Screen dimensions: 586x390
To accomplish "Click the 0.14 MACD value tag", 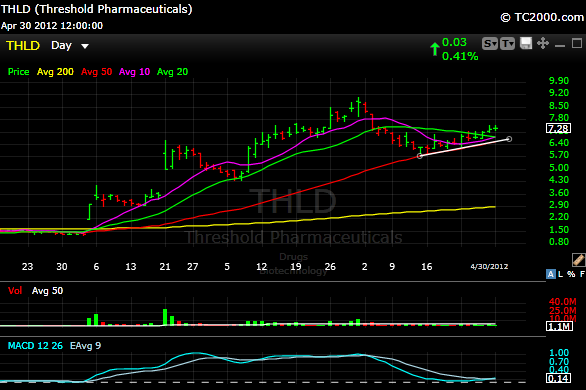I will [x=558, y=378].
